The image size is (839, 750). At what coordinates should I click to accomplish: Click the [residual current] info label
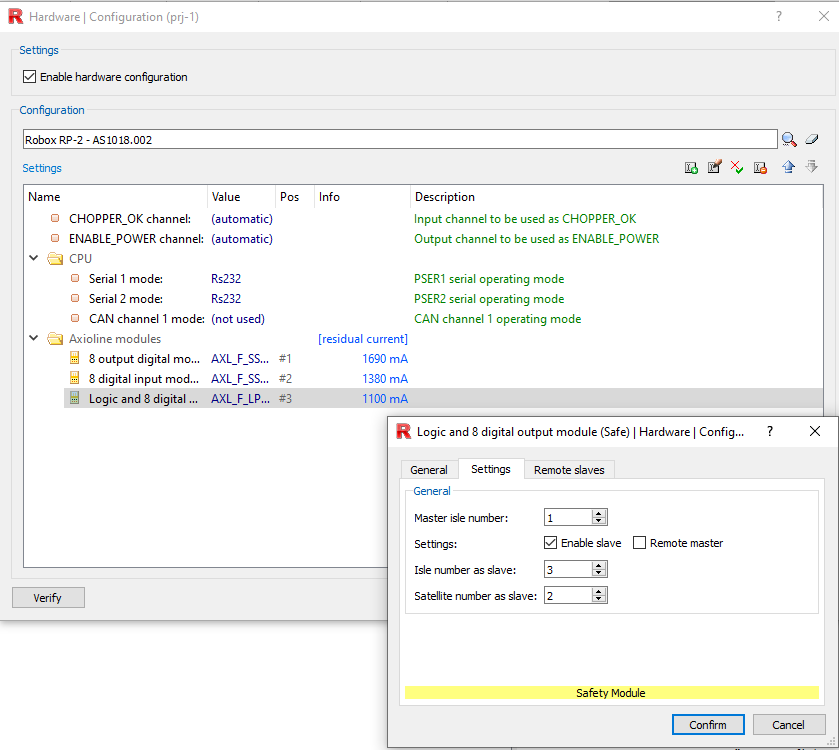(363, 339)
